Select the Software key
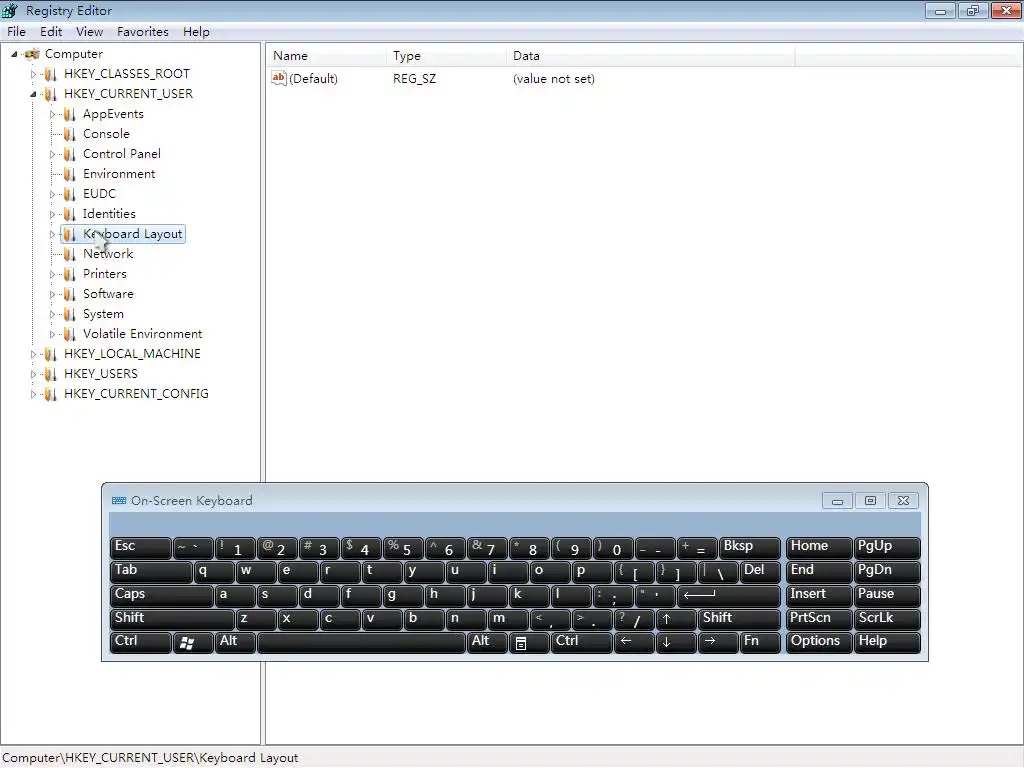The height and width of the screenshot is (768, 1024). 108,294
